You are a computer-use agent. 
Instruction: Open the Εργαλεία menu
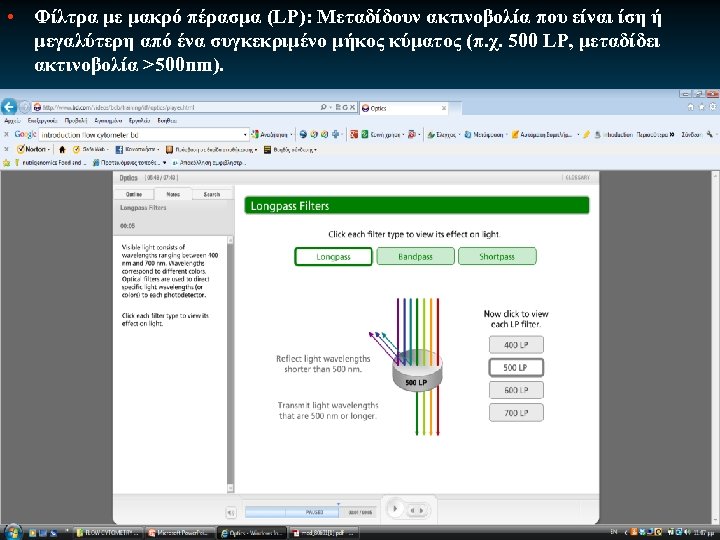(139, 121)
